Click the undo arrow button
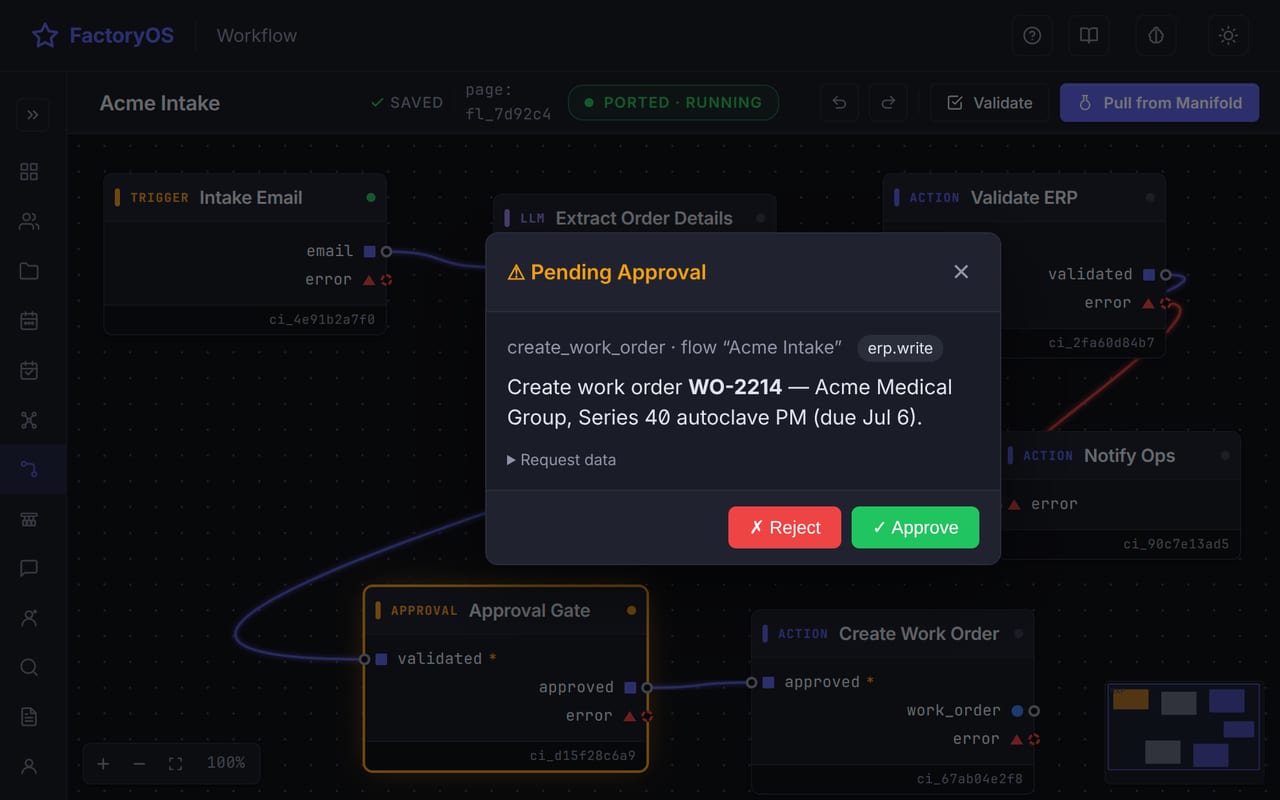 pos(840,103)
